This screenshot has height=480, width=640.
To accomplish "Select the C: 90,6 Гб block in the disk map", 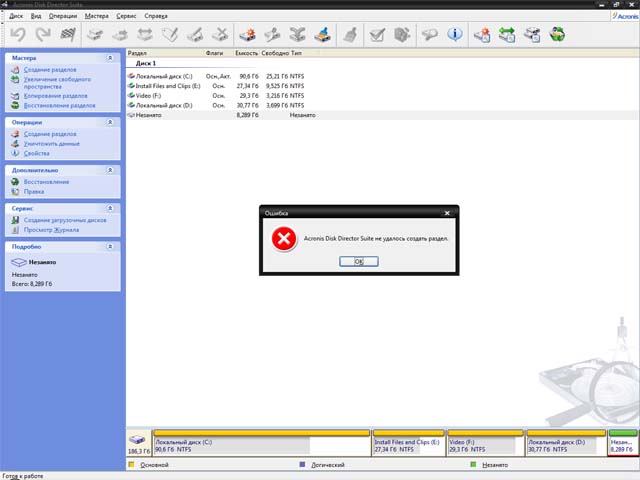I will [262, 443].
